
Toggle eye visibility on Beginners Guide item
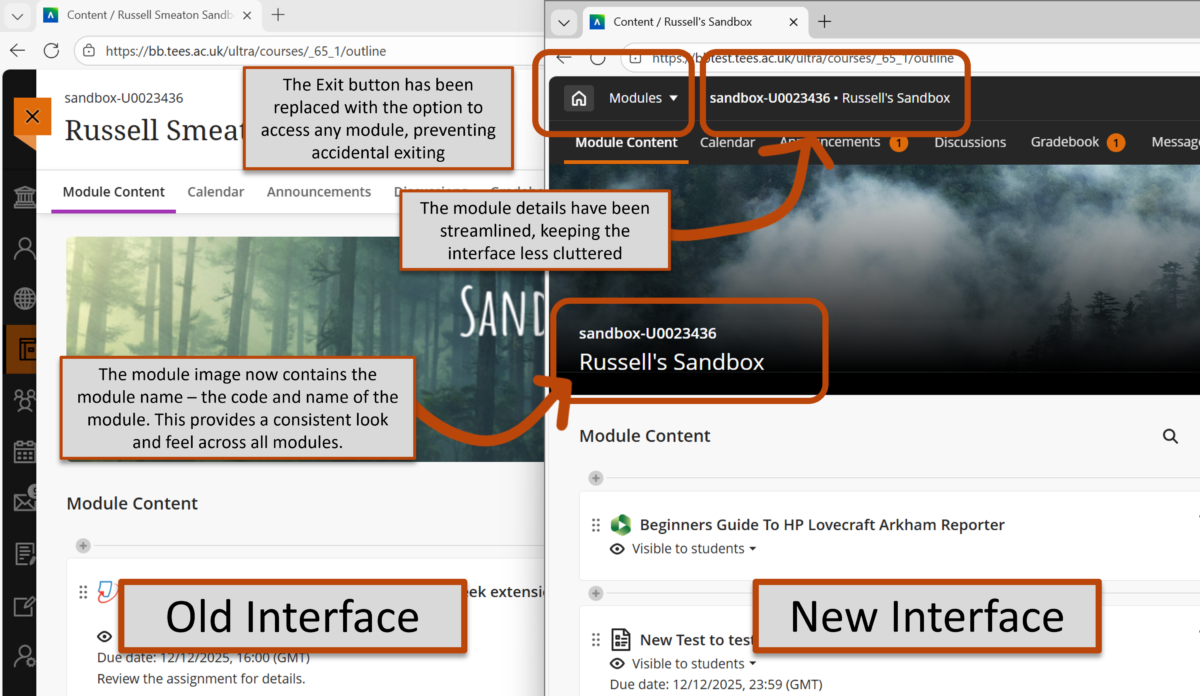tap(618, 549)
